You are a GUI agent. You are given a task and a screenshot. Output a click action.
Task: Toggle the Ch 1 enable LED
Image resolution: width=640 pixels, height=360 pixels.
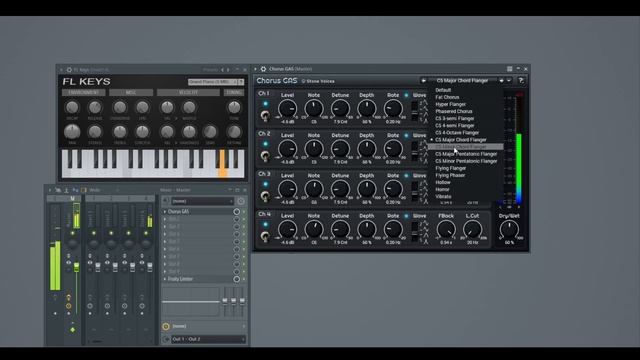[265, 104]
